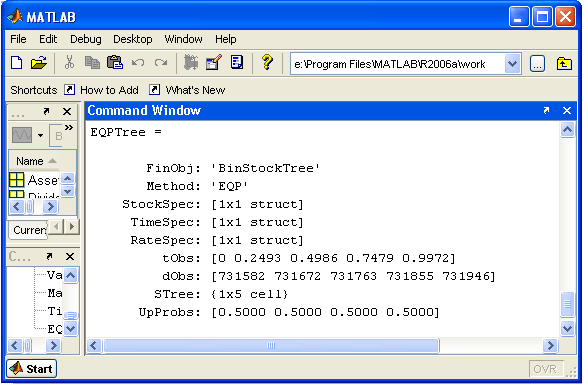This screenshot has width=584, height=385.
Task: Select the Asse... variable in Workspace
Action: point(34,180)
